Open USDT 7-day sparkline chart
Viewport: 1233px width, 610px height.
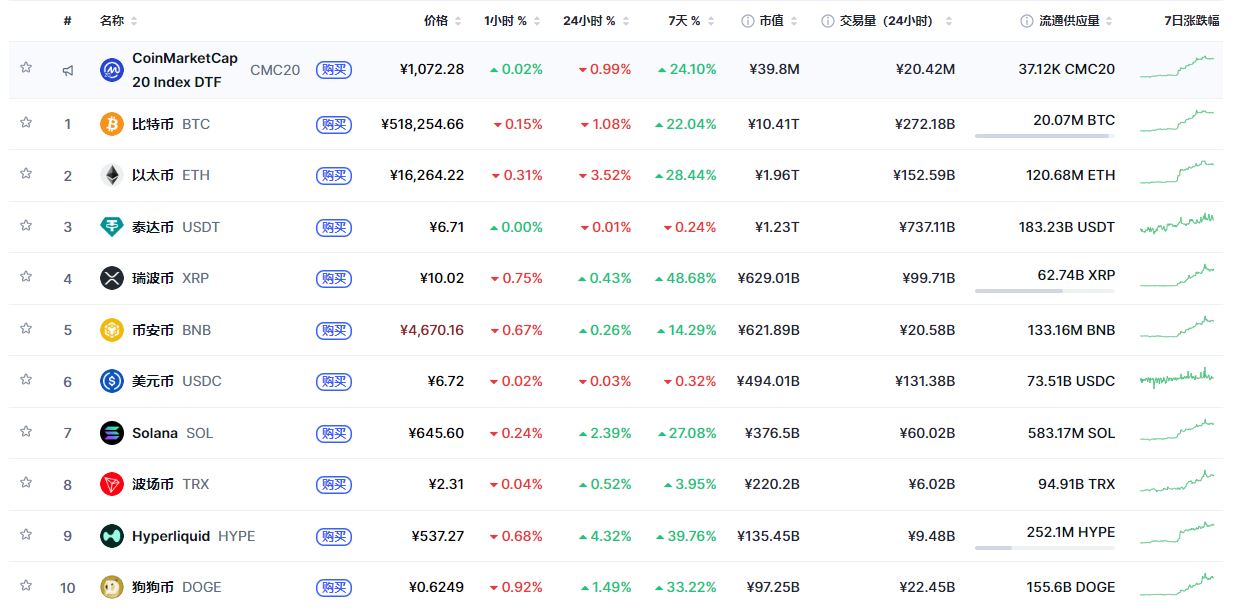pos(1177,224)
